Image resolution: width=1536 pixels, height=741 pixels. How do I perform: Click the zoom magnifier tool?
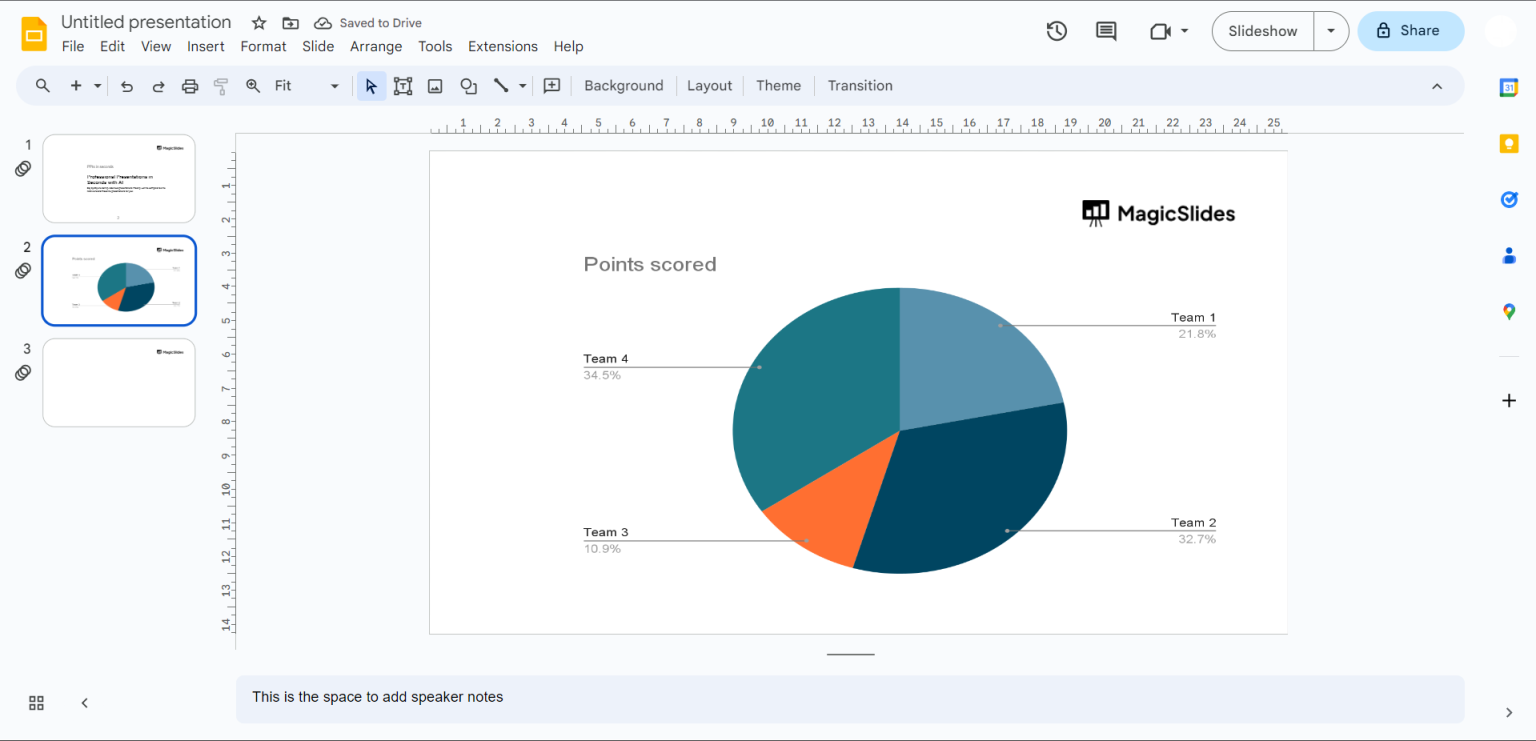coord(253,86)
